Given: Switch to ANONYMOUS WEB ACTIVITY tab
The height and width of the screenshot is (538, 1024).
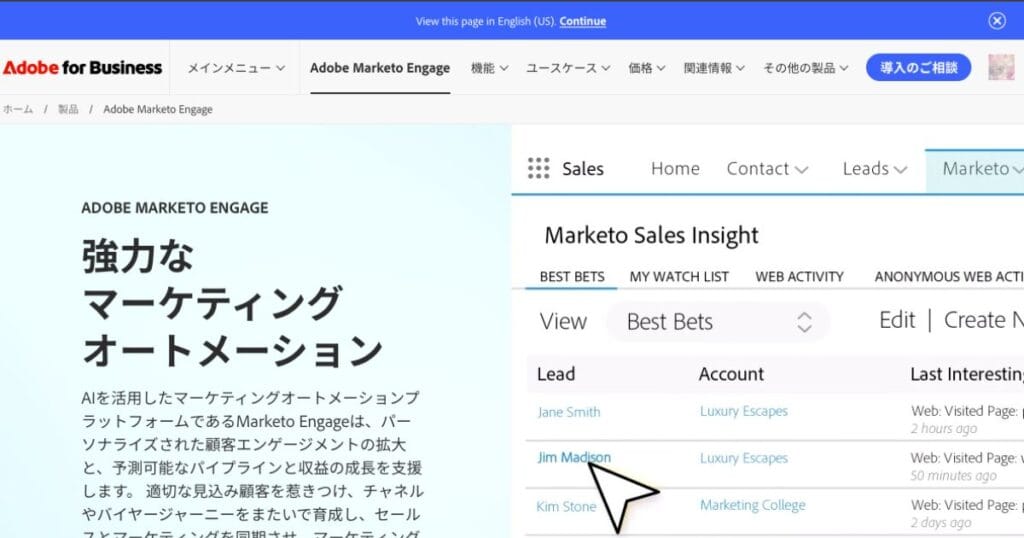Looking at the screenshot, I should 949,277.
